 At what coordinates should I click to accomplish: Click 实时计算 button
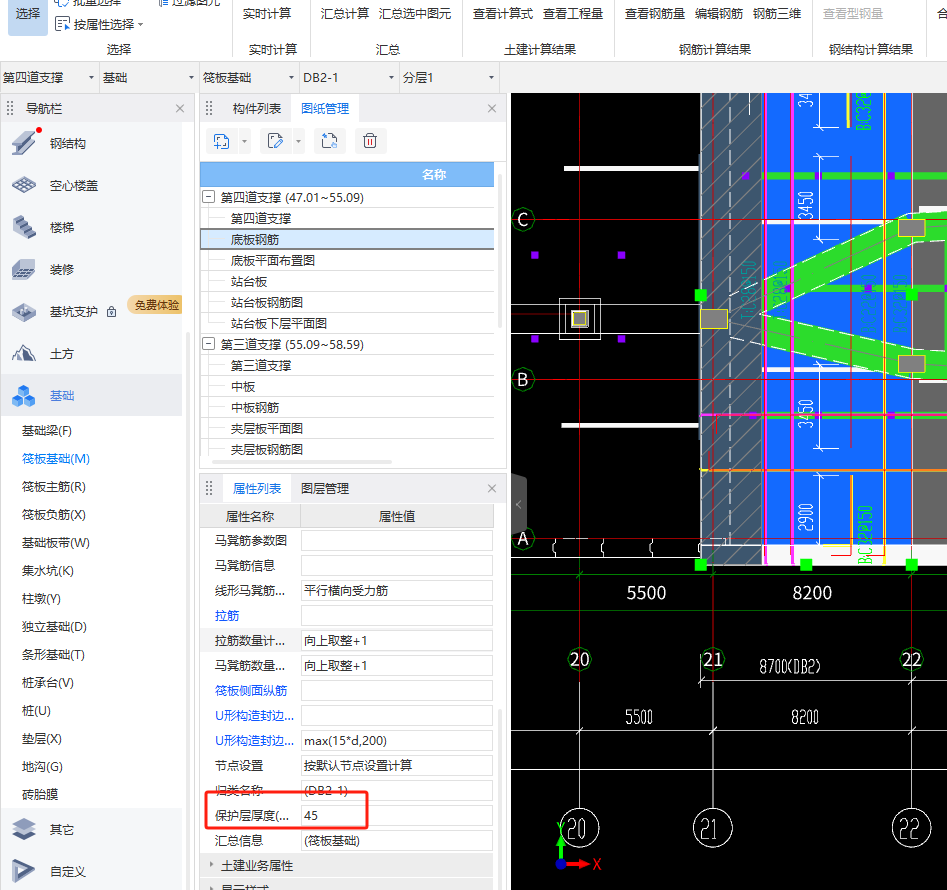[x=267, y=14]
